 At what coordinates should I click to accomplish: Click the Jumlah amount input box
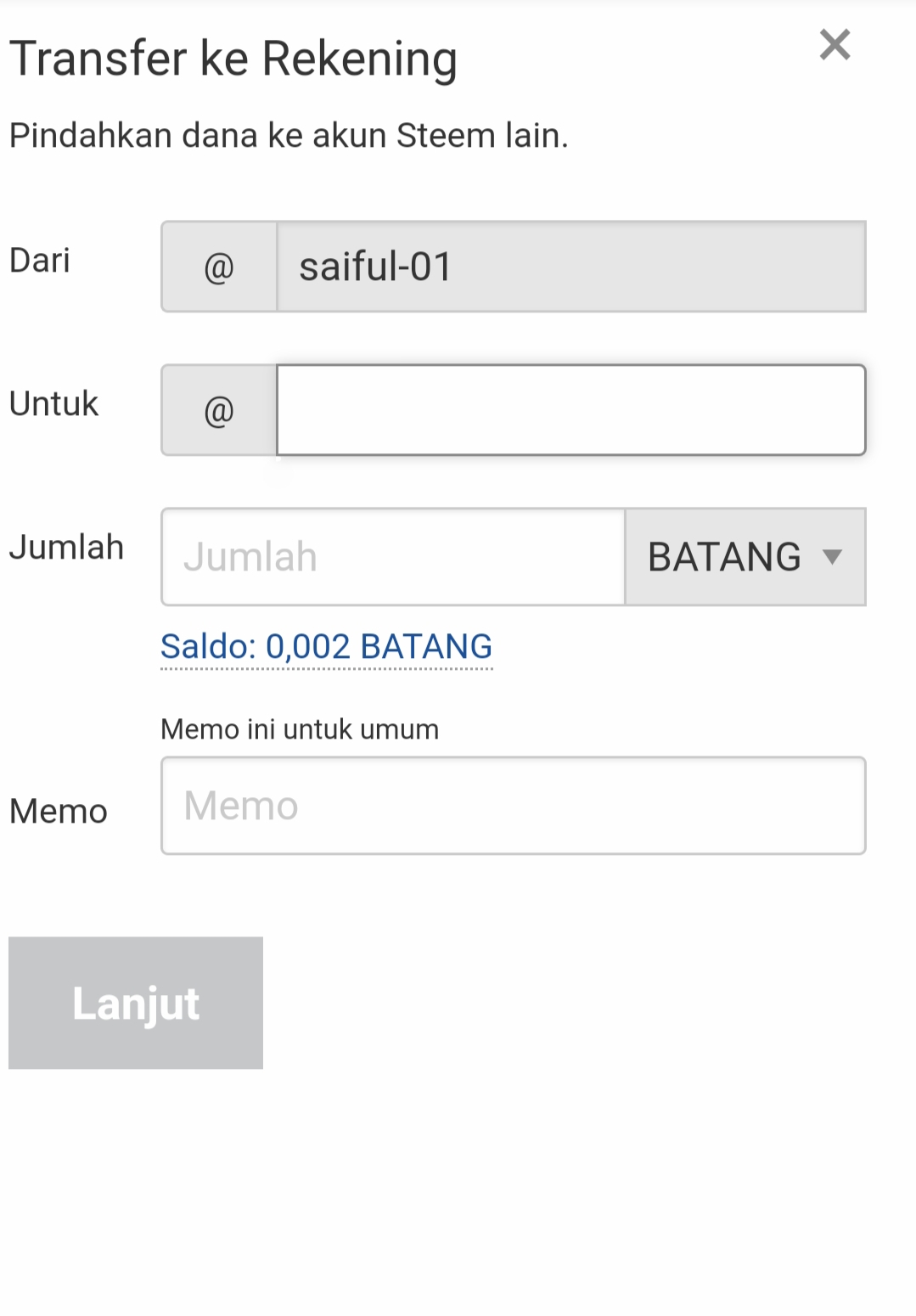(392, 557)
